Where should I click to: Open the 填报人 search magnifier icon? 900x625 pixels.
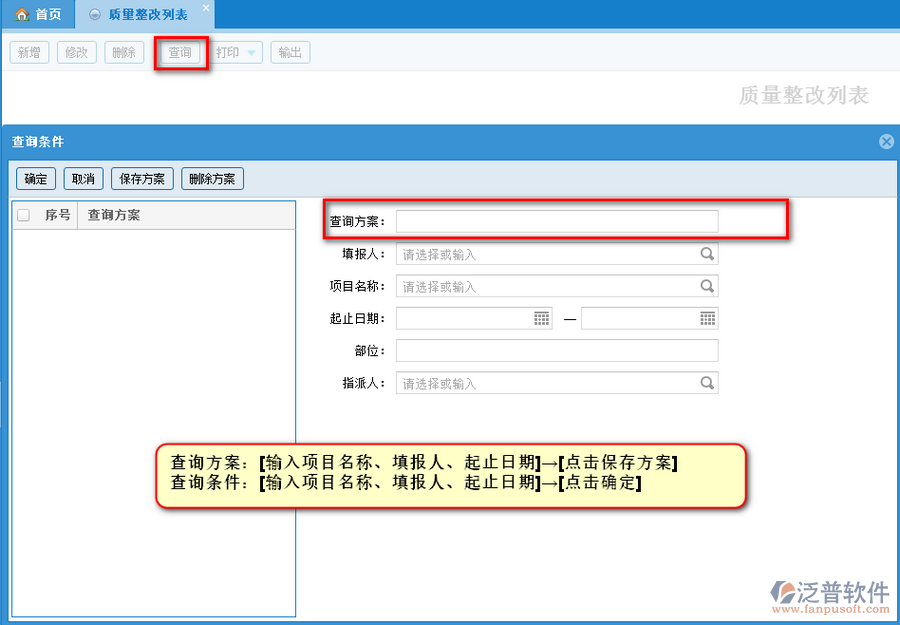707,254
